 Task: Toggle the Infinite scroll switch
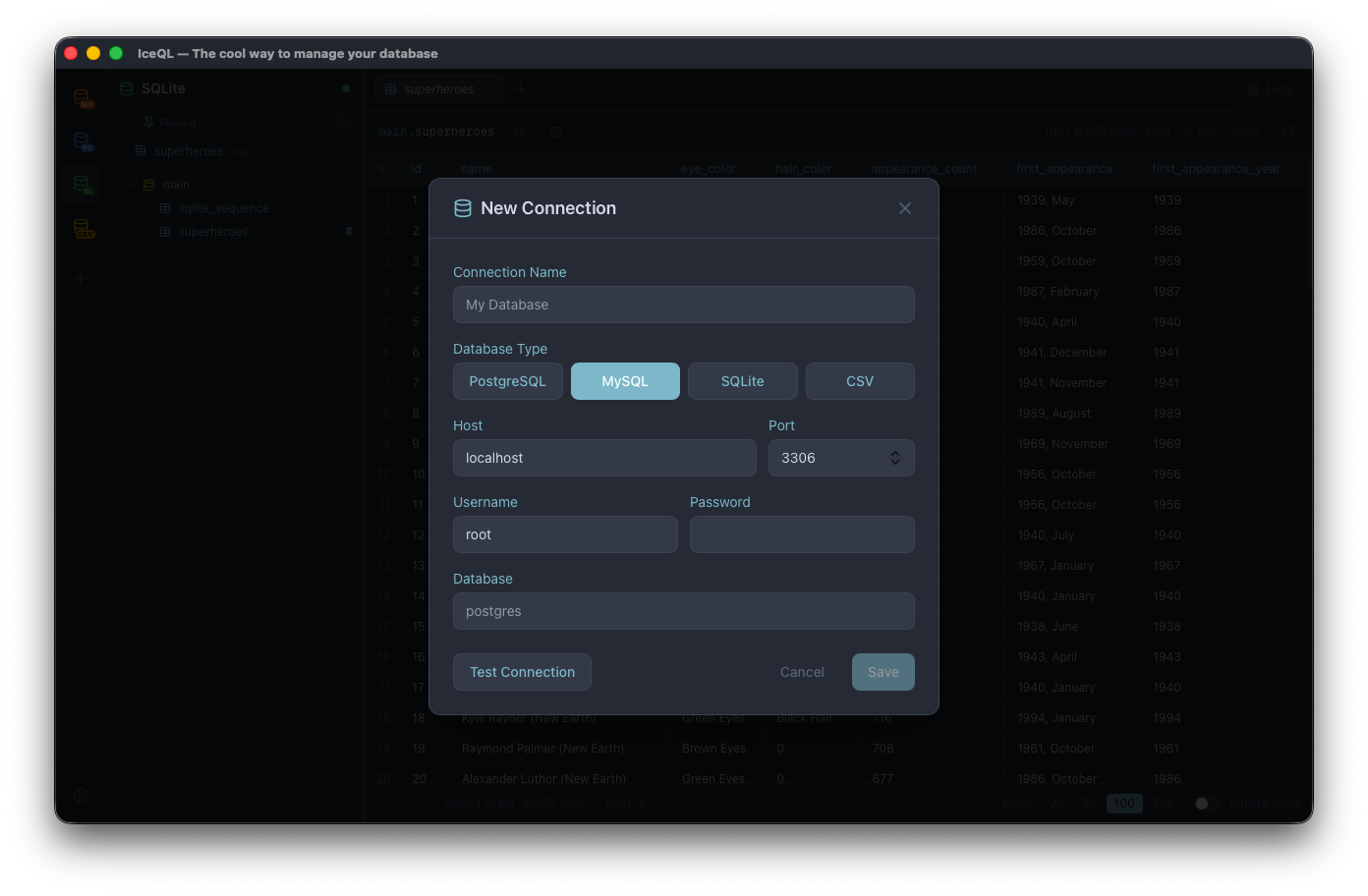tap(1208, 804)
